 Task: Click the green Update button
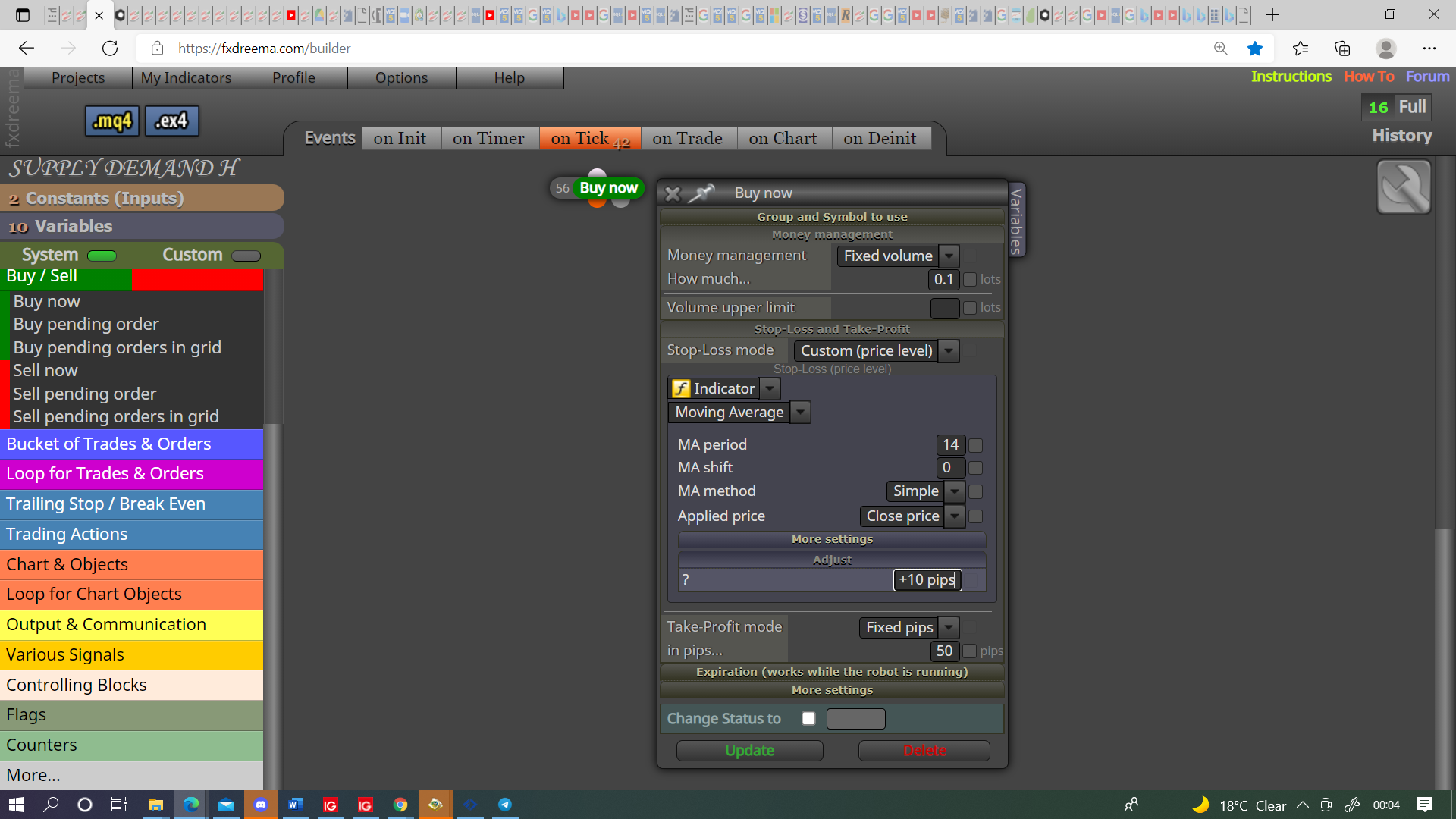click(749, 750)
